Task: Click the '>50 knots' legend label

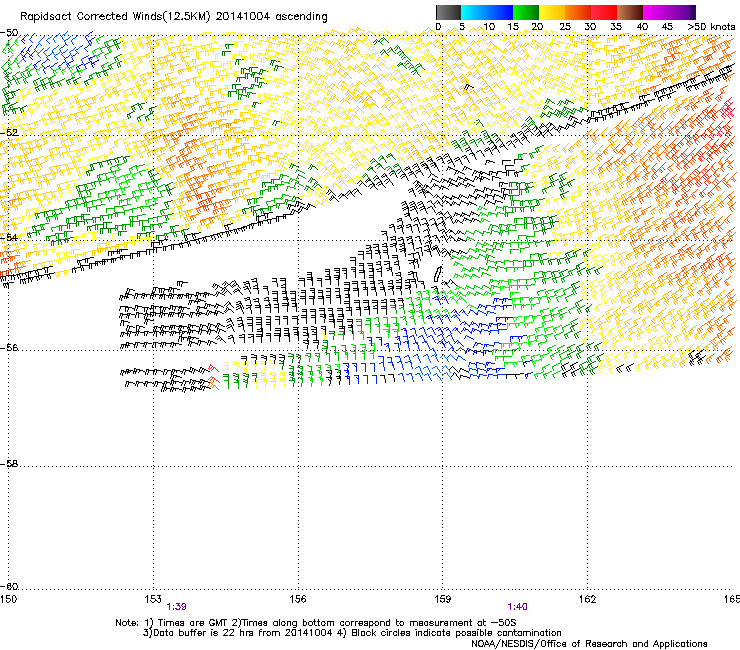Action: point(711,27)
